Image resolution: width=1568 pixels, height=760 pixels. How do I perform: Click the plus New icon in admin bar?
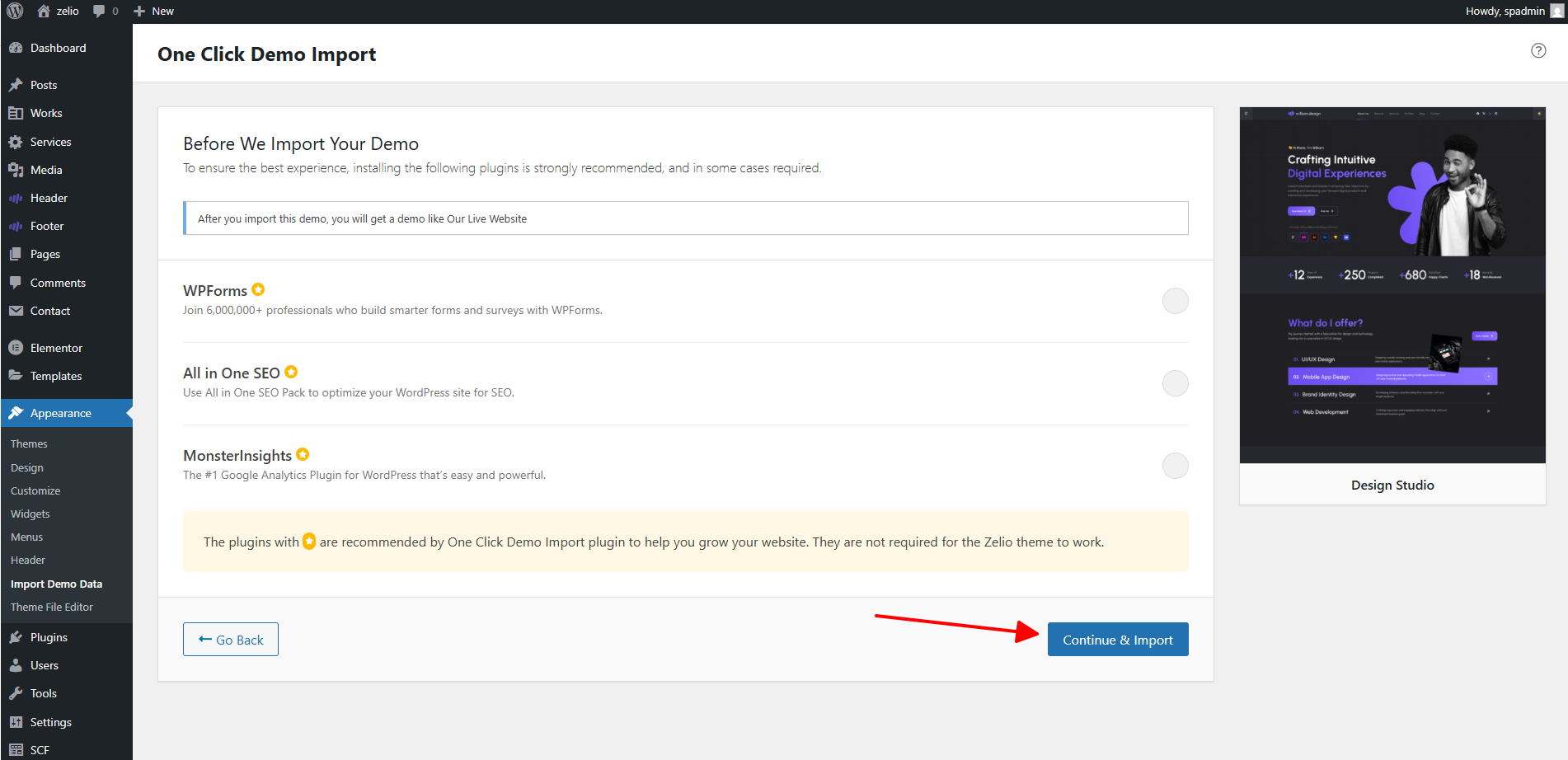click(139, 11)
